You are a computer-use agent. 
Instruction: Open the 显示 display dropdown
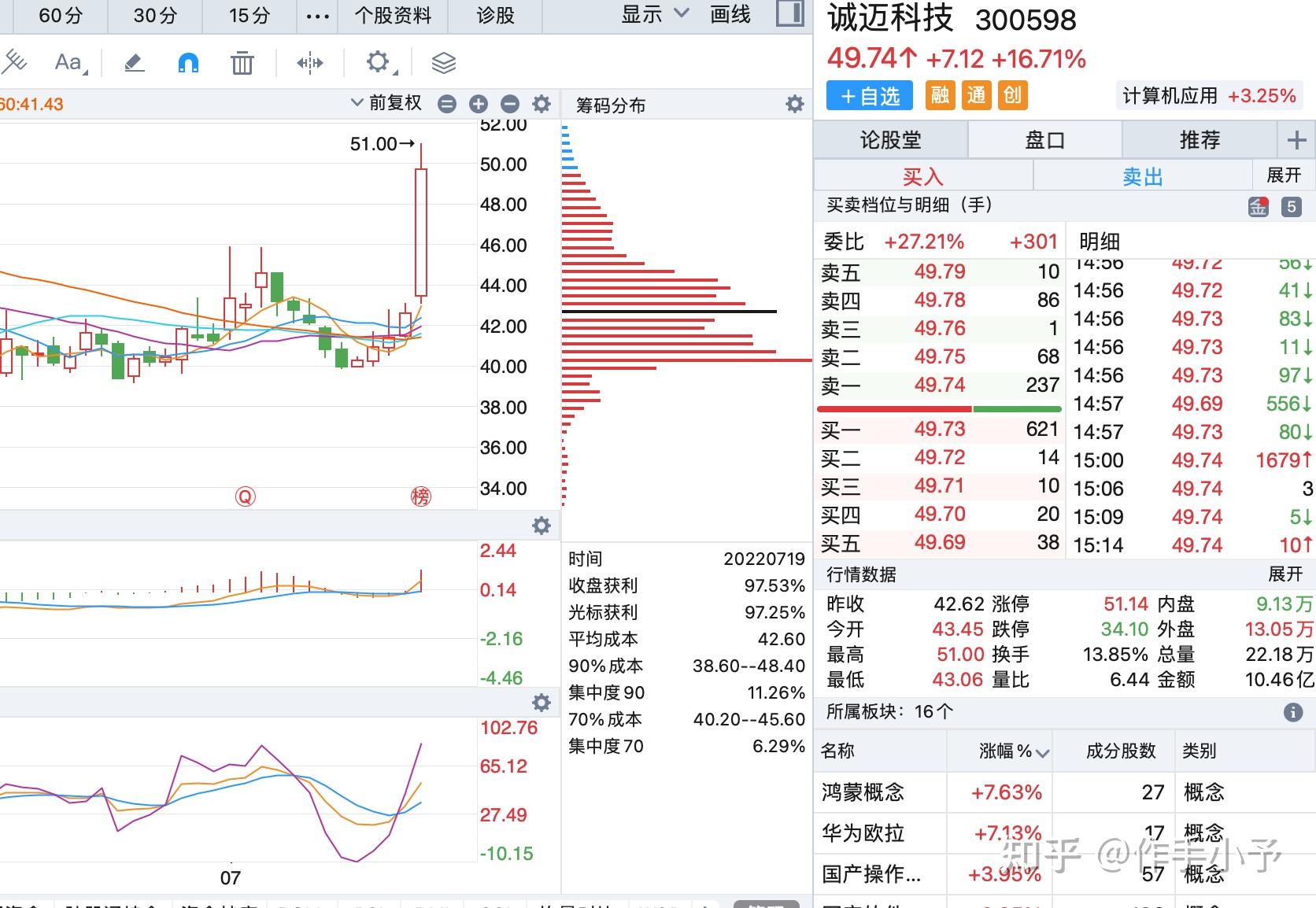click(655, 14)
